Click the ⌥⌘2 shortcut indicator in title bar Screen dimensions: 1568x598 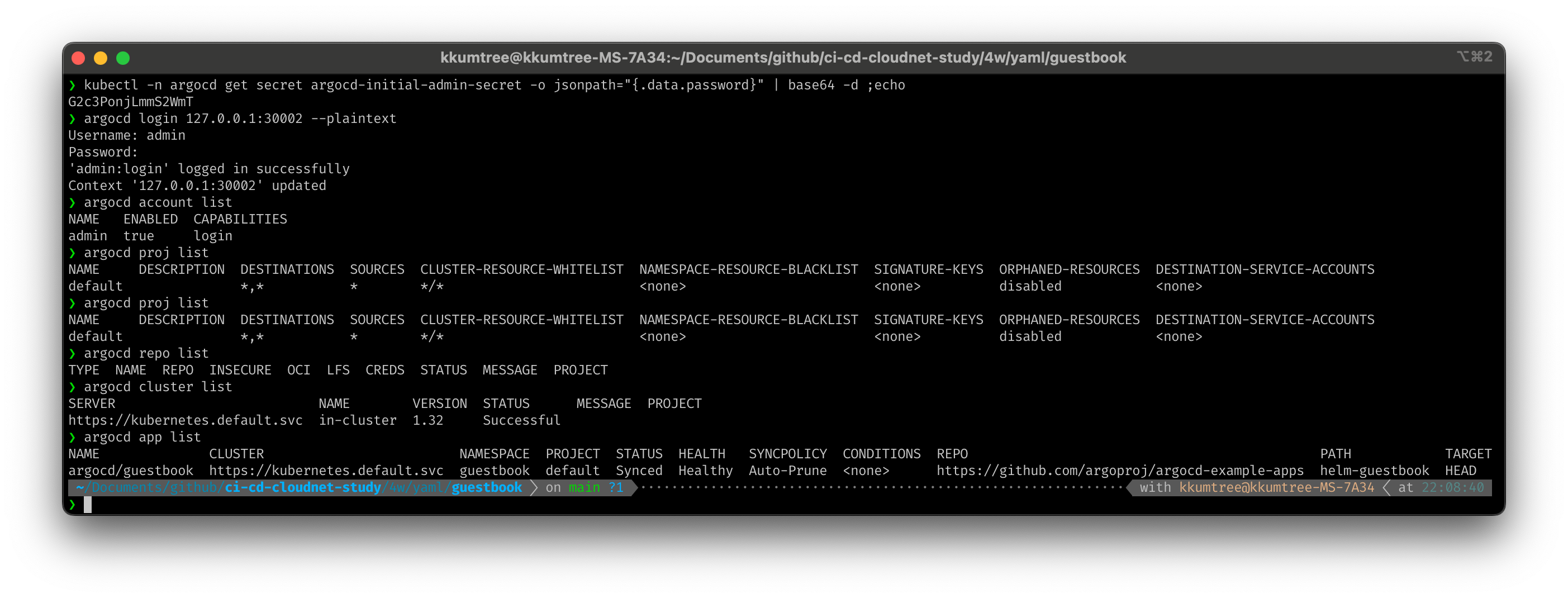(1474, 56)
